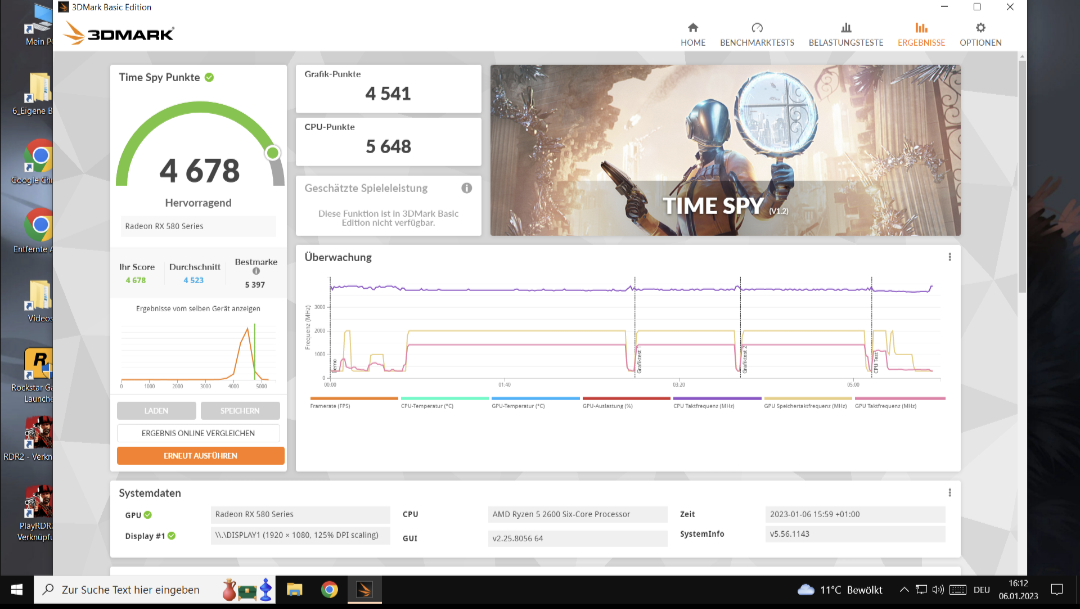Toggle GPU-Auslastung legend color
Image resolution: width=1080 pixels, height=609 pixels.
point(626,398)
